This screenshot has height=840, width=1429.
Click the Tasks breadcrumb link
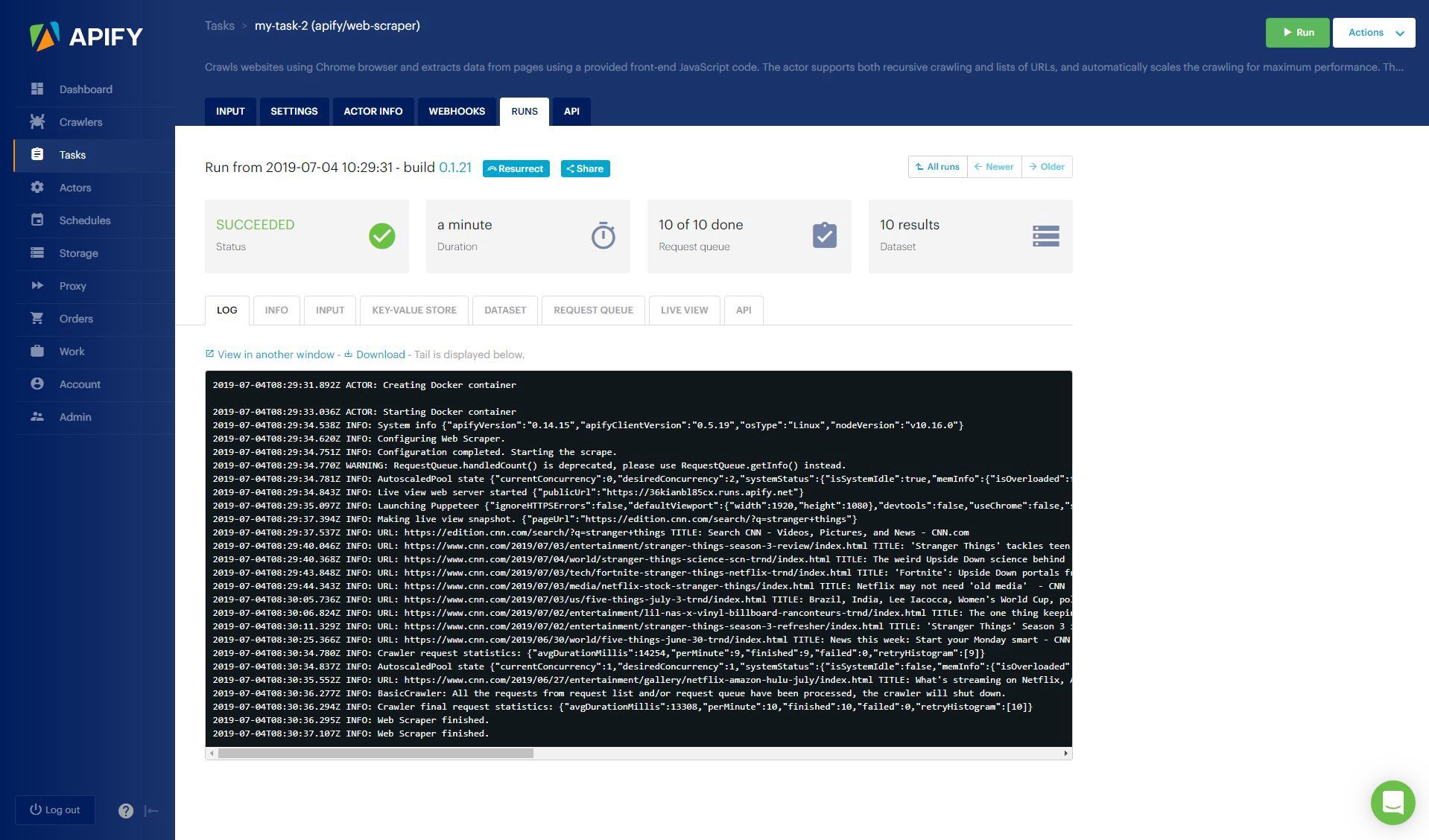(220, 26)
